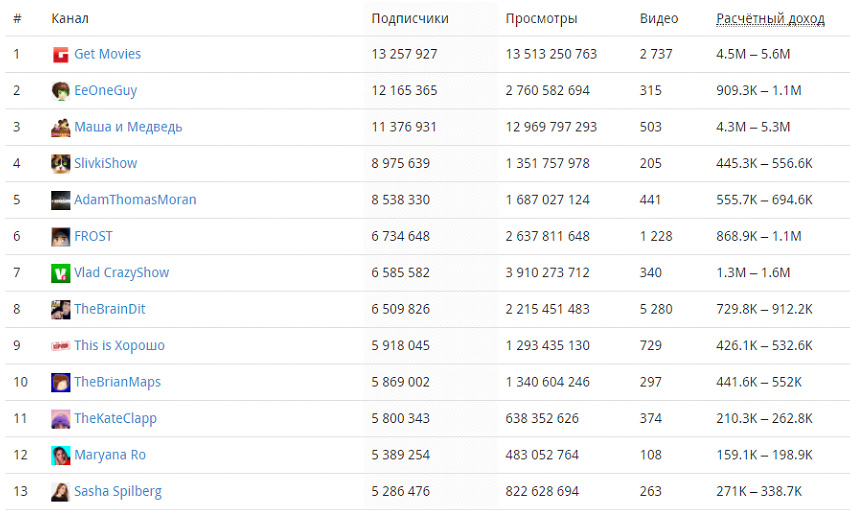
Task: Open the Sasha Spilberg channel link
Action: [118, 492]
